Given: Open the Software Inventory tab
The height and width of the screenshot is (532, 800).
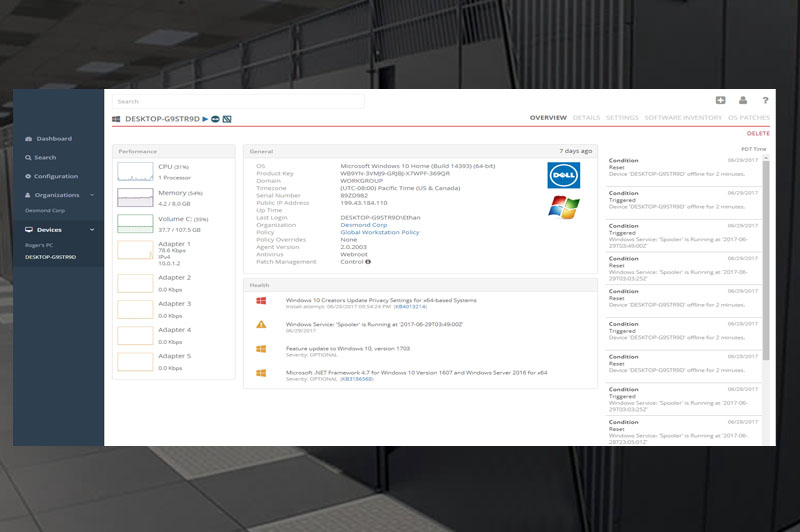Looking at the screenshot, I should coord(683,118).
